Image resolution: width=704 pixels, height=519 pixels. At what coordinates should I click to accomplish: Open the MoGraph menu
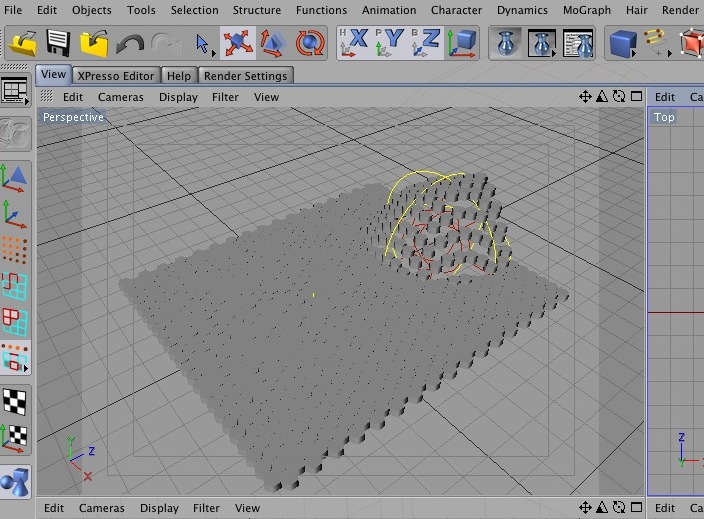point(586,10)
